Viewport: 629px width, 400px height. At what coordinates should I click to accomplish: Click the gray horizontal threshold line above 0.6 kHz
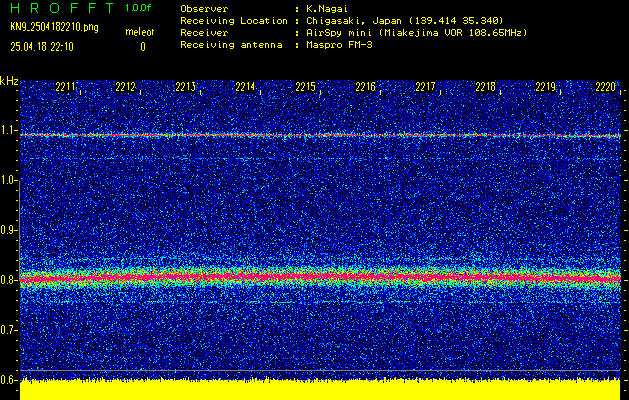(320, 370)
